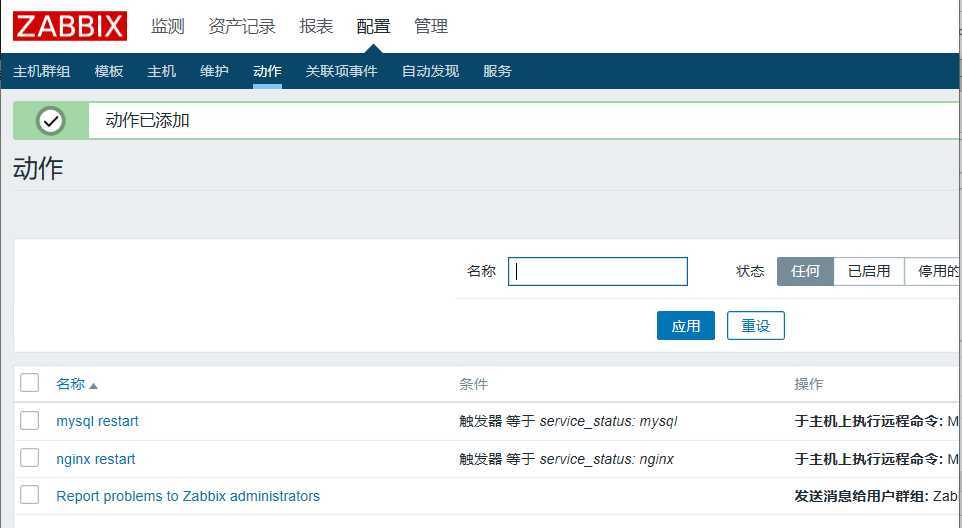This screenshot has width=962, height=528.
Task: Click the ZABBIX logo
Action: pyautogui.click(x=70, y=26)
